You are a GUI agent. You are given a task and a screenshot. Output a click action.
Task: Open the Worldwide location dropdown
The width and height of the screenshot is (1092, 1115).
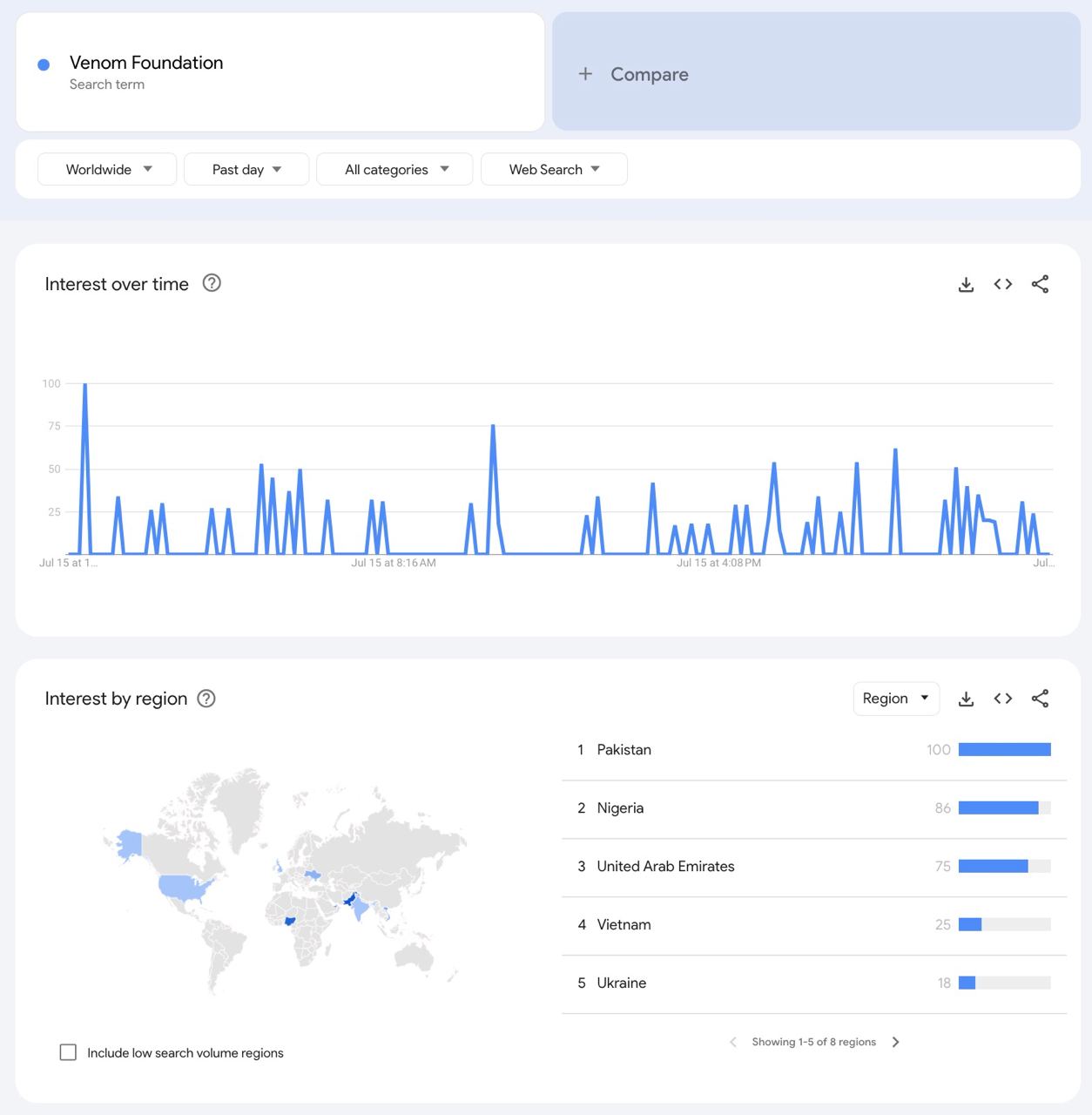(x=107, y=169)
